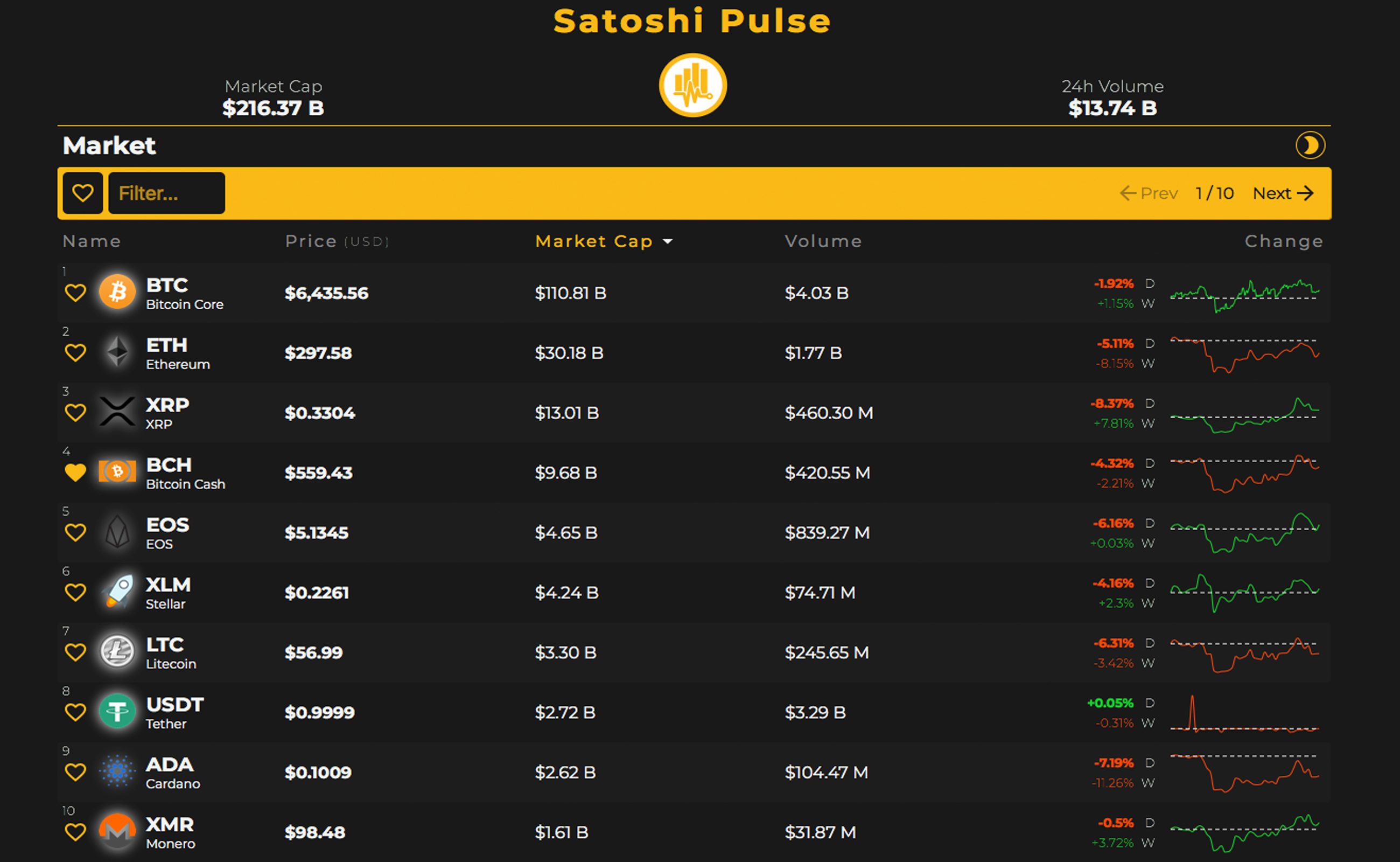Click the ETH market cap $30.18 B
This screenshot has width=1400, height=862.
[569, 353]
